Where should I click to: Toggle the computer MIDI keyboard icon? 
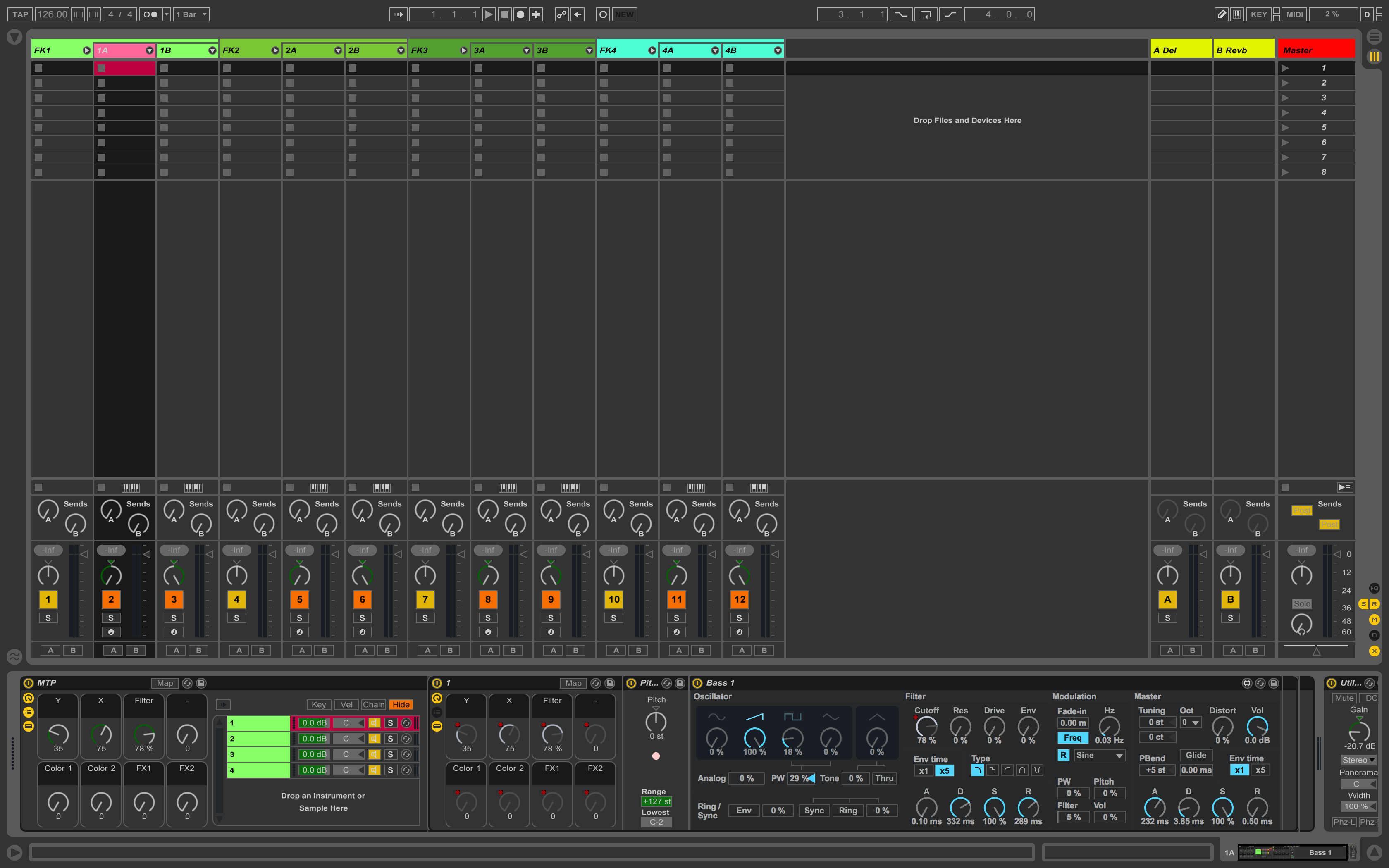coord(1237,14)
